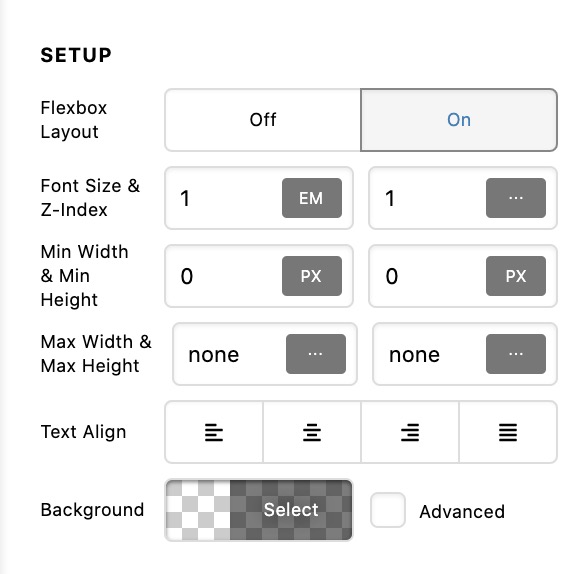Enable the Advanced background checkbox
The height and width of the screenshot is (574, 580).
(x=388, y=510)
